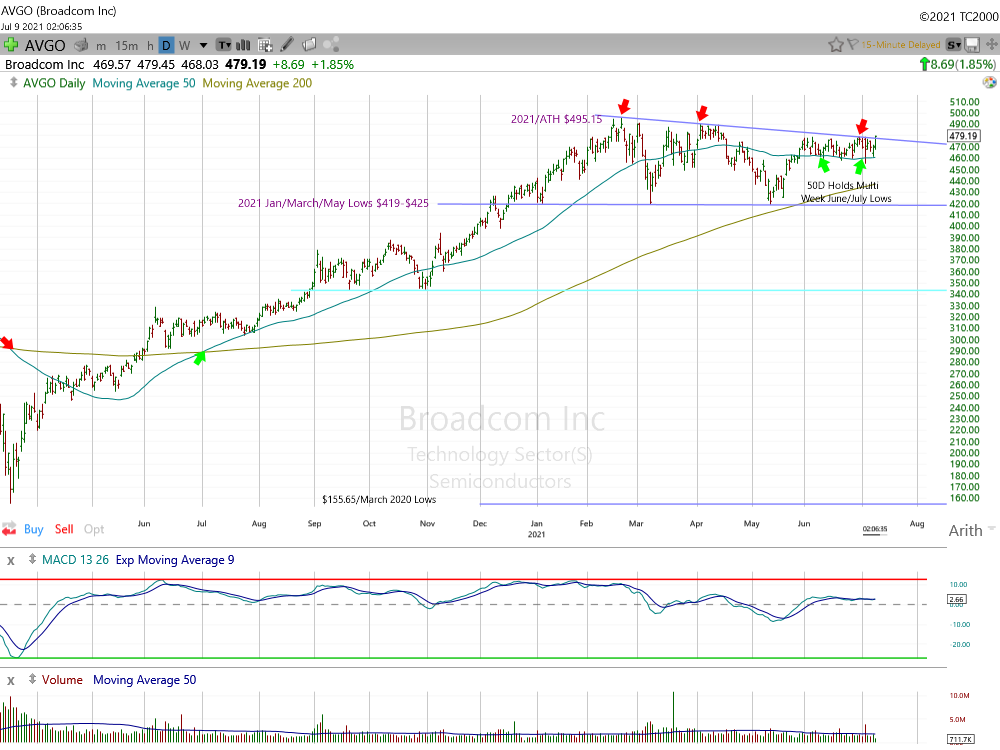Click the Broadcom Inc company name

click(45, 64)
